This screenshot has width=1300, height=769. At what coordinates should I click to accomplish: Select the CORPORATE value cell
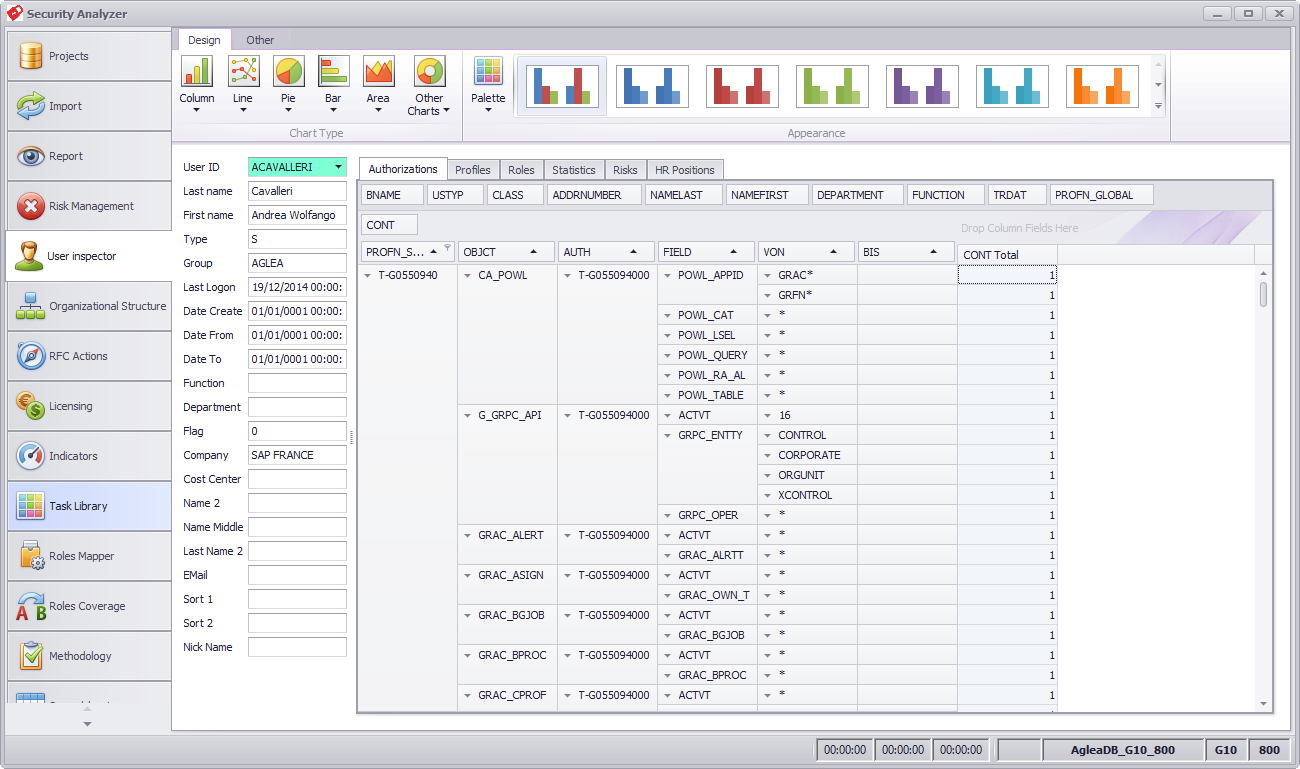(807, 455)
